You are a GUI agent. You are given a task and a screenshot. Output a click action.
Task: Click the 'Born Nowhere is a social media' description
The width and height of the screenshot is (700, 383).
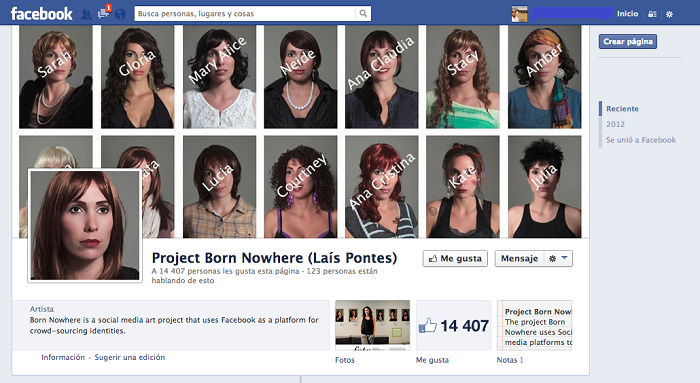[174, 325]
